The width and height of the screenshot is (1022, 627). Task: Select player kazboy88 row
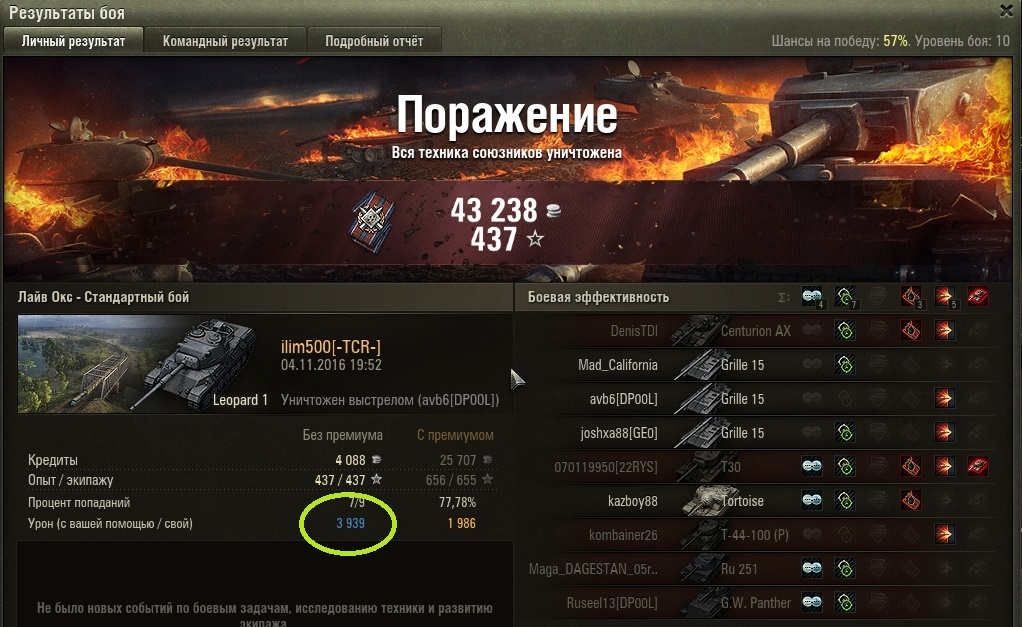coord(755,501)
